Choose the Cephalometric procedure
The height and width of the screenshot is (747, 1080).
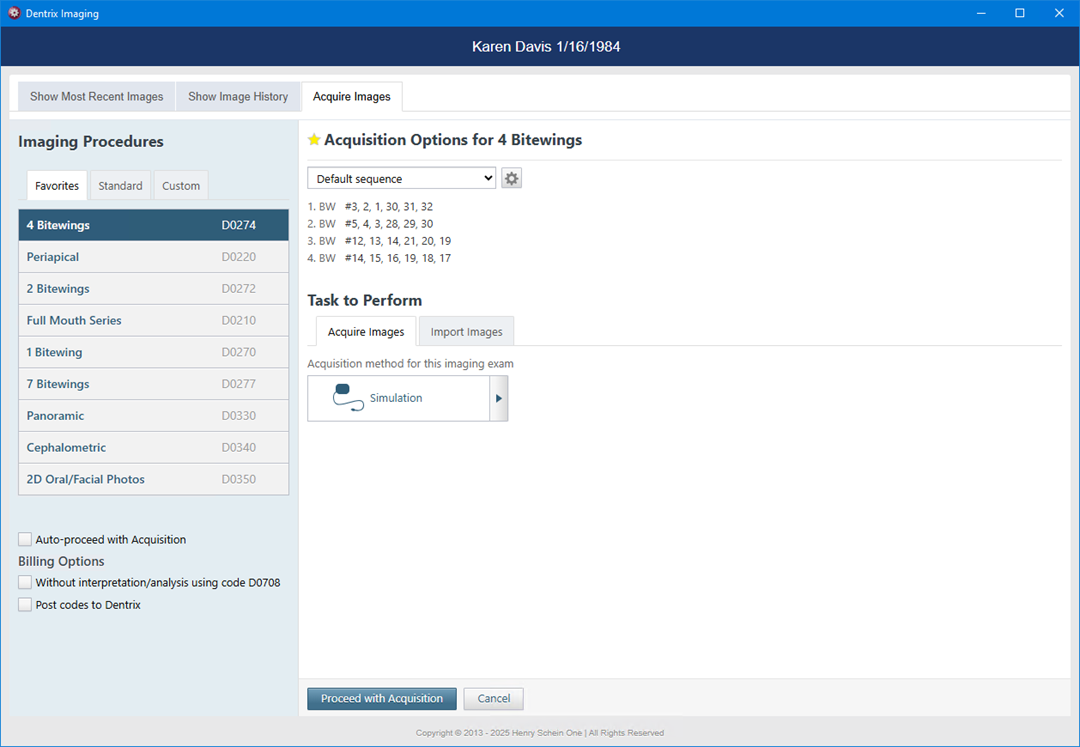tap(154, 447)
